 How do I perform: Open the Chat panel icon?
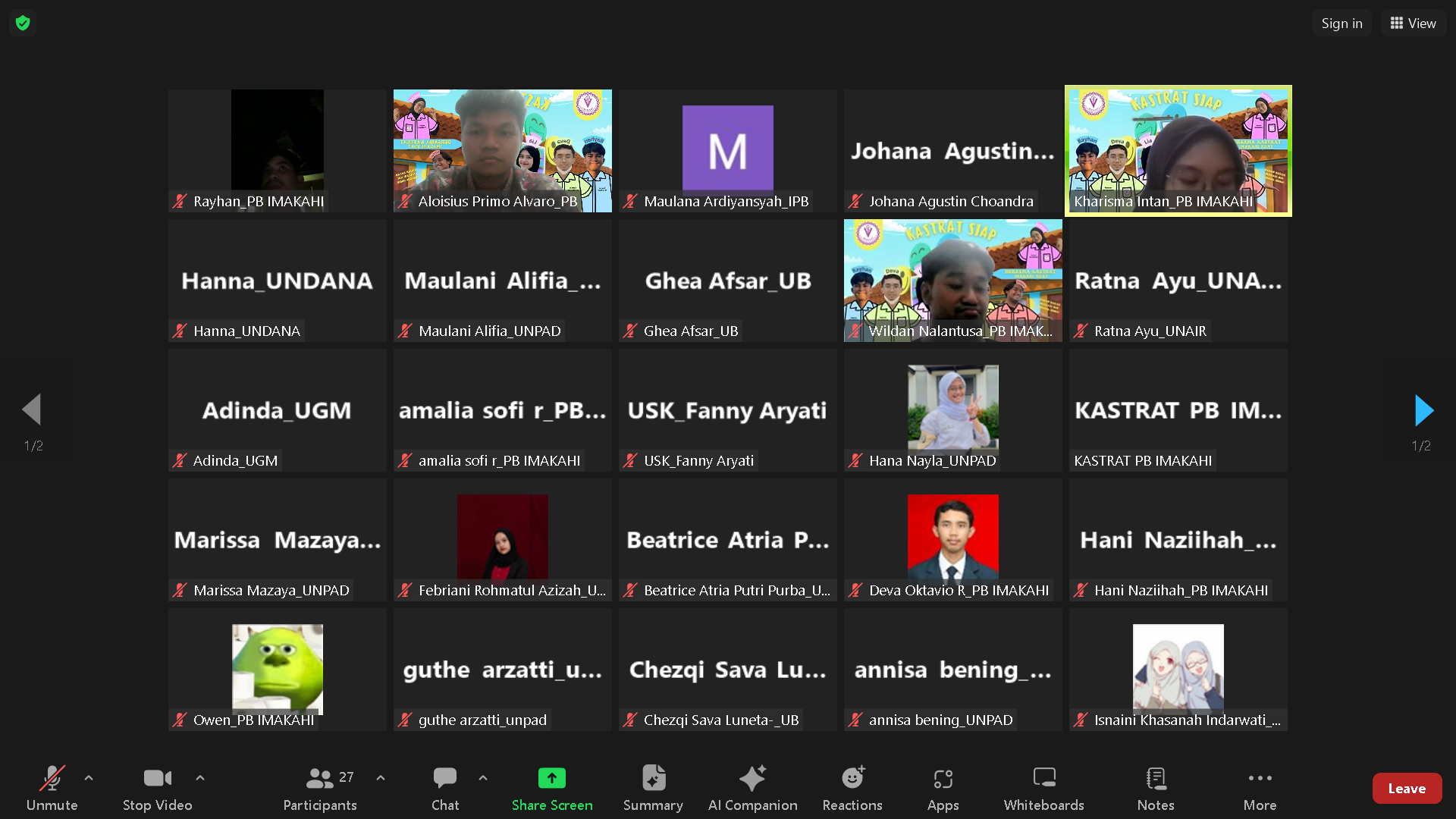(445, 778)
